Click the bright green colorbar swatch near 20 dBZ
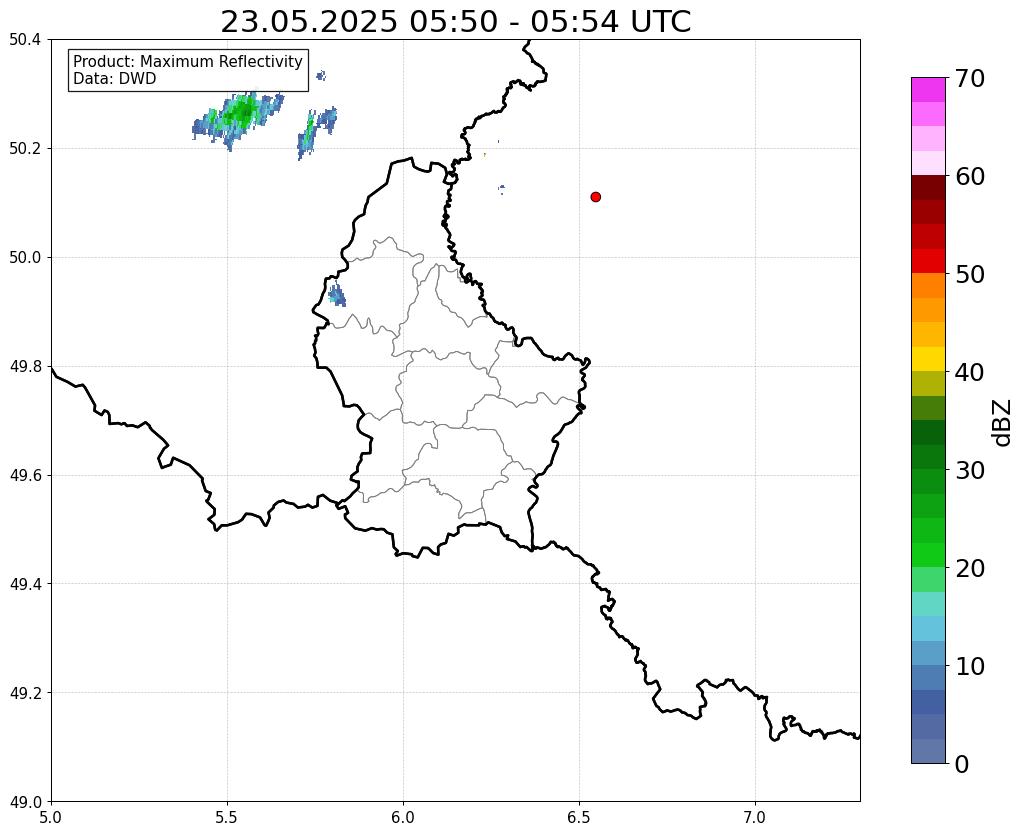1023x834 pixels. (928, 555)
